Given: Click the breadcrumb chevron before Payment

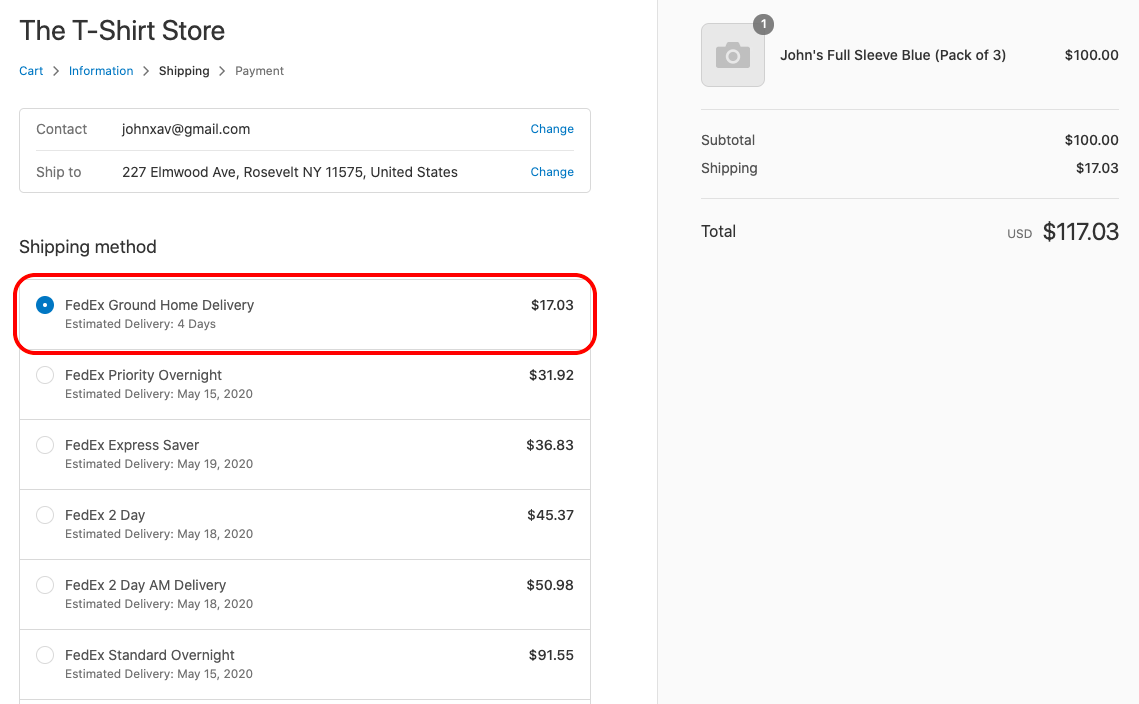Looking at the screenshot, I should tap(222, 70).
